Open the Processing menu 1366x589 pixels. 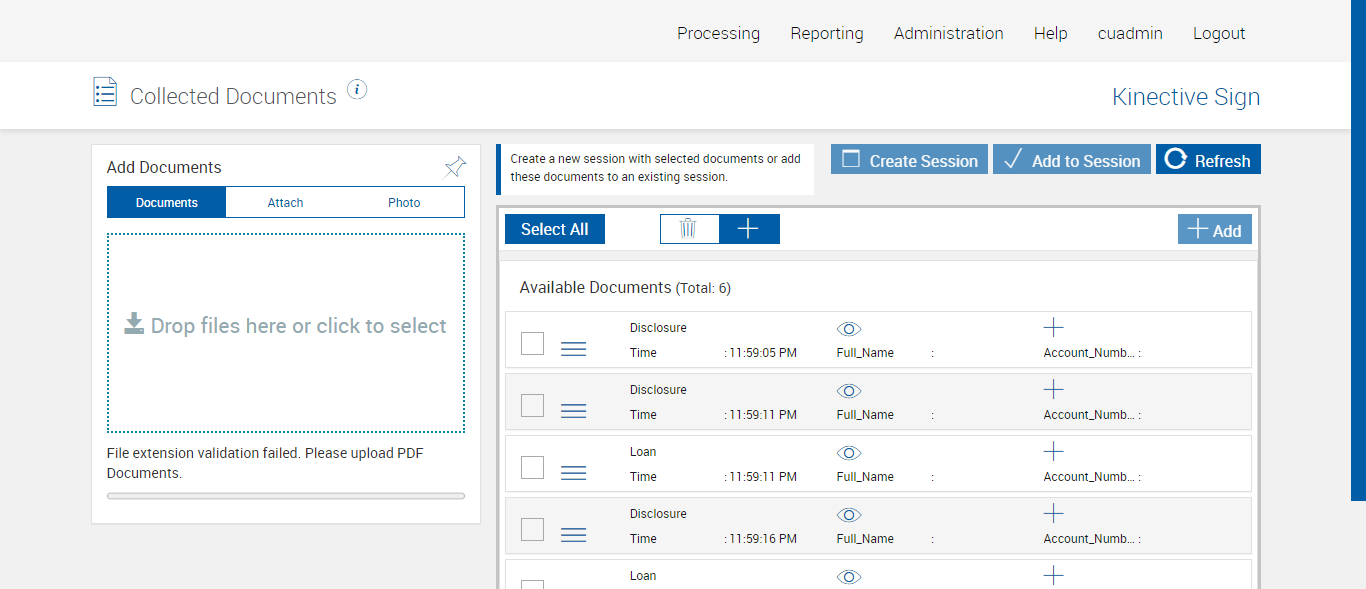pyautogui.click(x=718, y=33)
